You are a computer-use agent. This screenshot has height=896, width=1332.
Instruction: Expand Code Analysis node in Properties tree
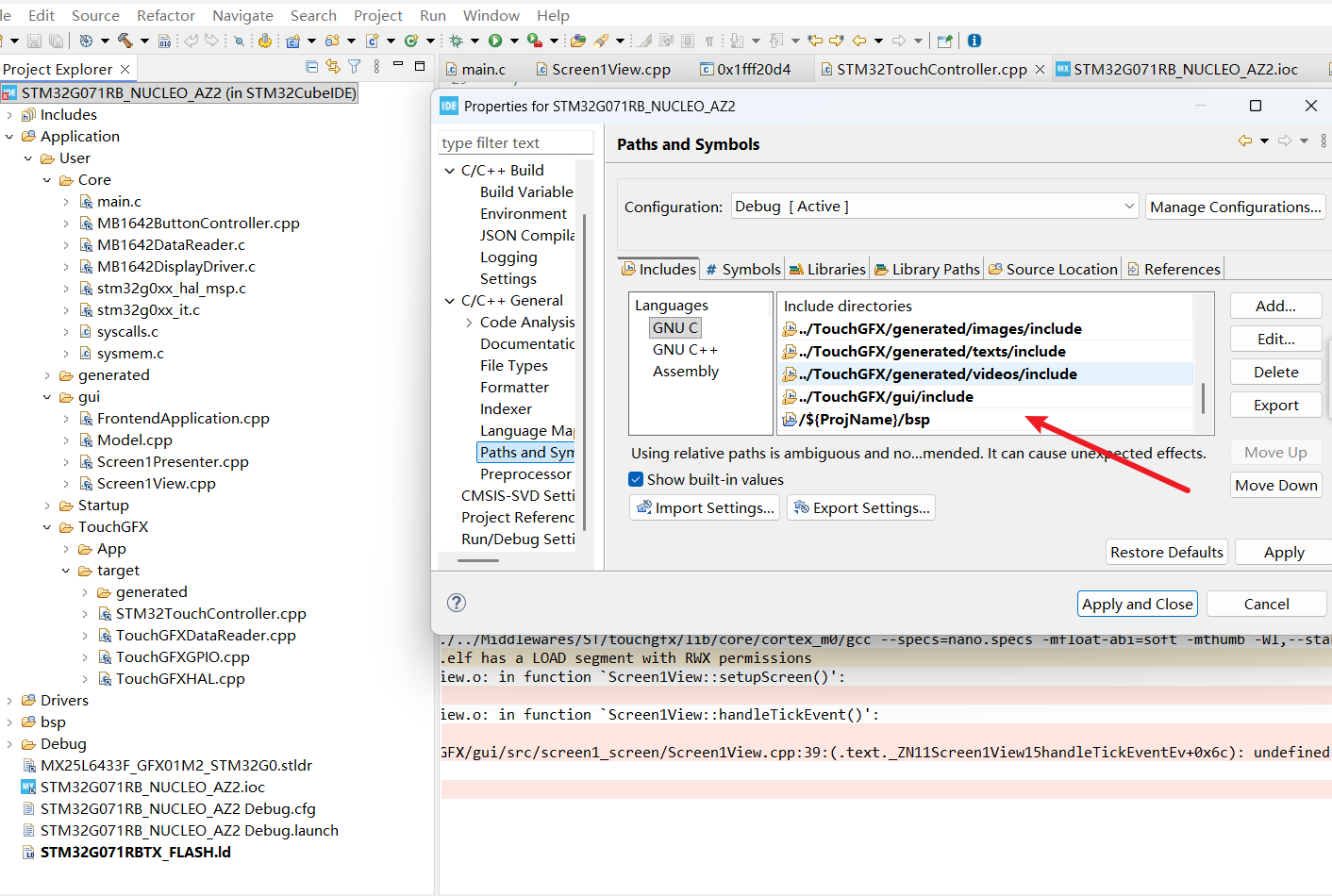pyautogui.click(x=469, y=323)
